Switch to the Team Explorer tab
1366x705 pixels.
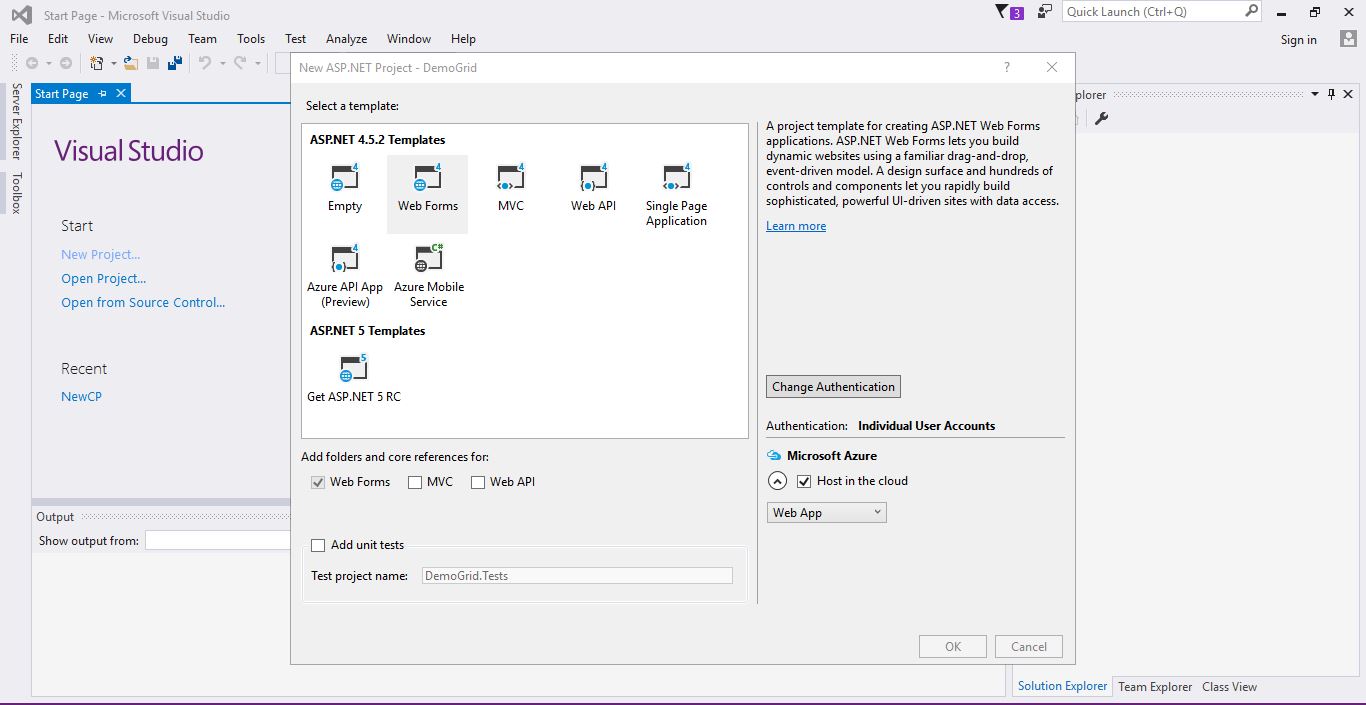(1155, 687)
